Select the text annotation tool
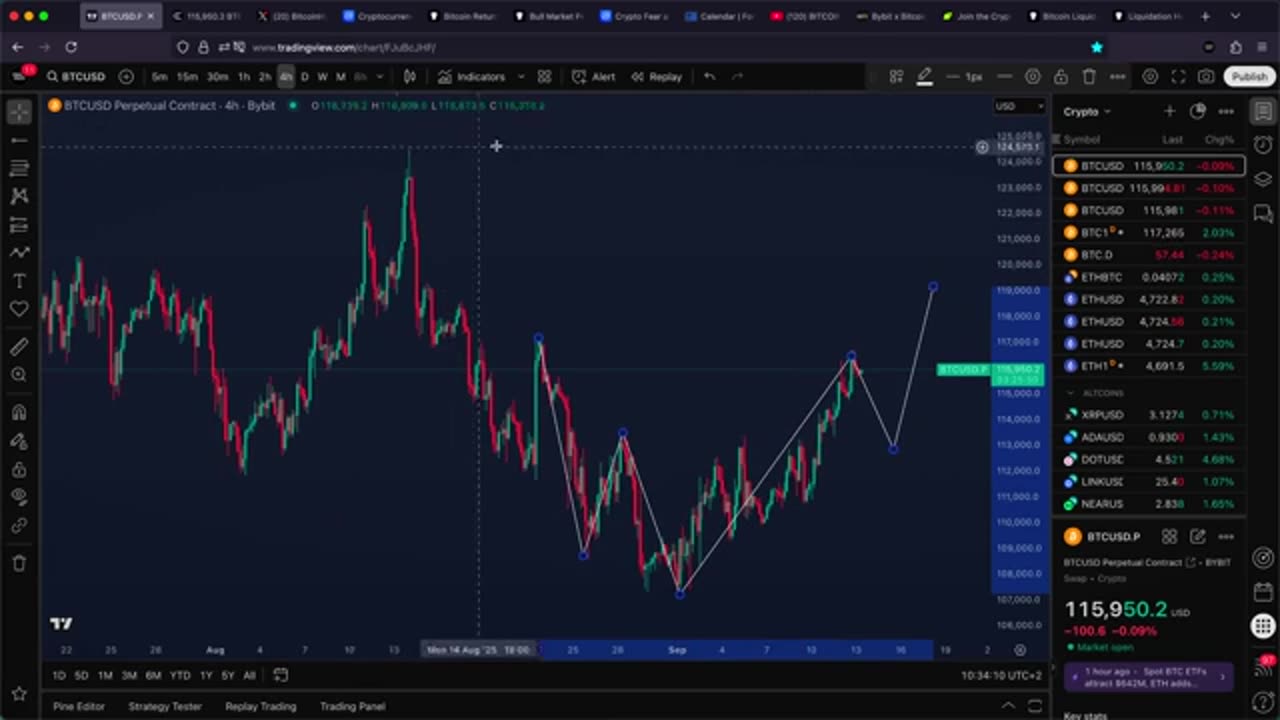 click(x=19, y=281)
